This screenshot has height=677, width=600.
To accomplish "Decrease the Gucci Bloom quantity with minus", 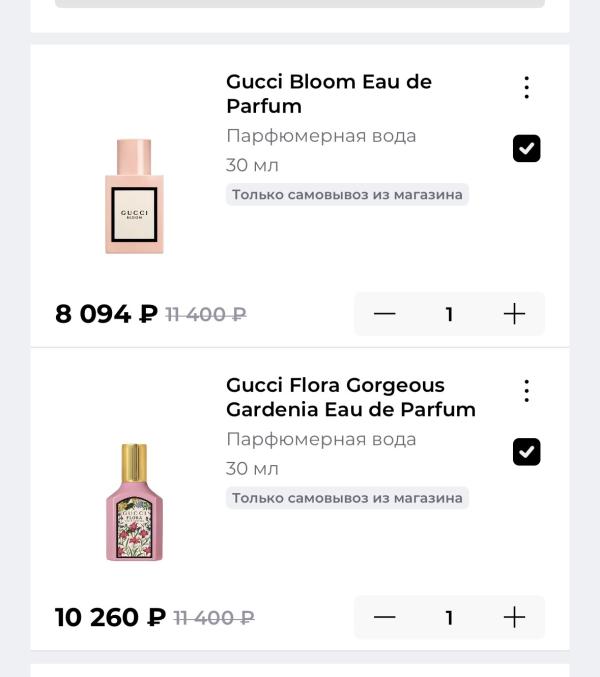I will [385, 314].
